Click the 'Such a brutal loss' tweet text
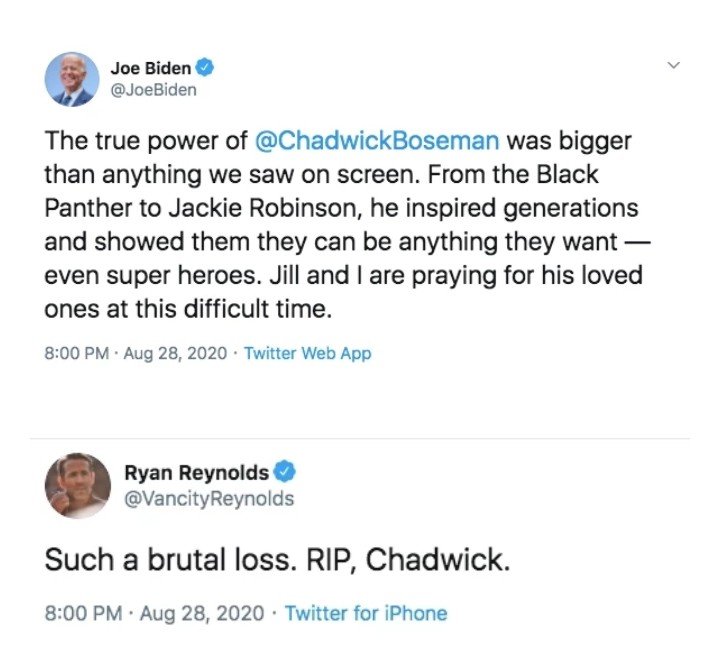The width and height of the screenshot is (720, 655). click(277, 560)
